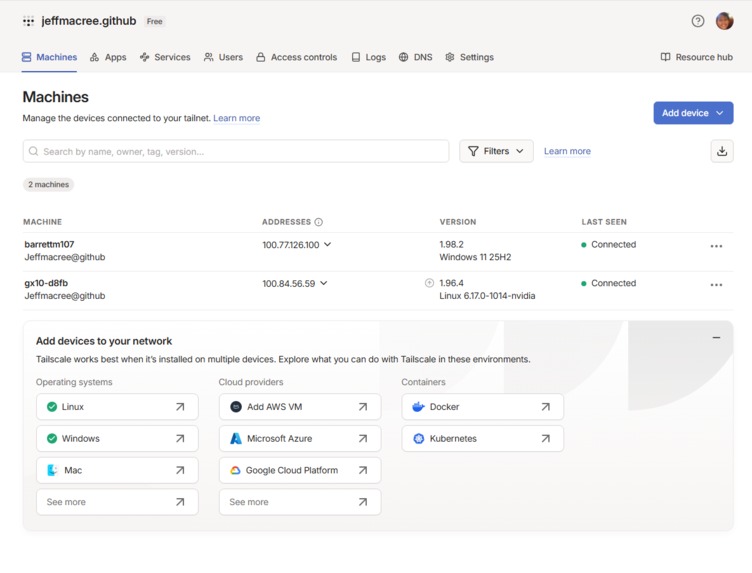Screen dimensions: 752x573
Task: Click the update available icon beside 1.96.4
Action: [429, 283]
